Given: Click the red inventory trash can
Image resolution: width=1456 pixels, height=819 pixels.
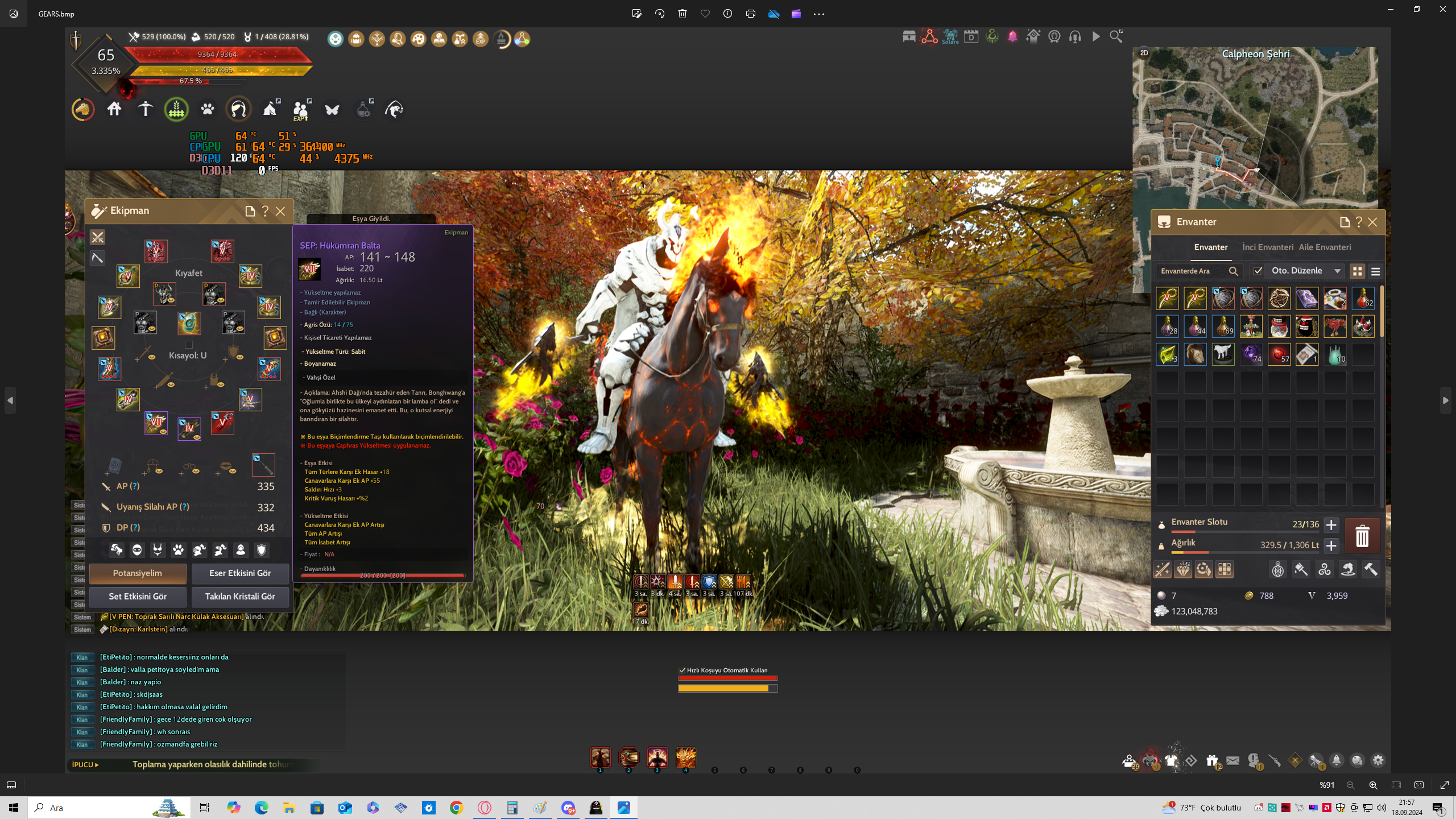Looking at the screenshot, I should click(1362, 536).
